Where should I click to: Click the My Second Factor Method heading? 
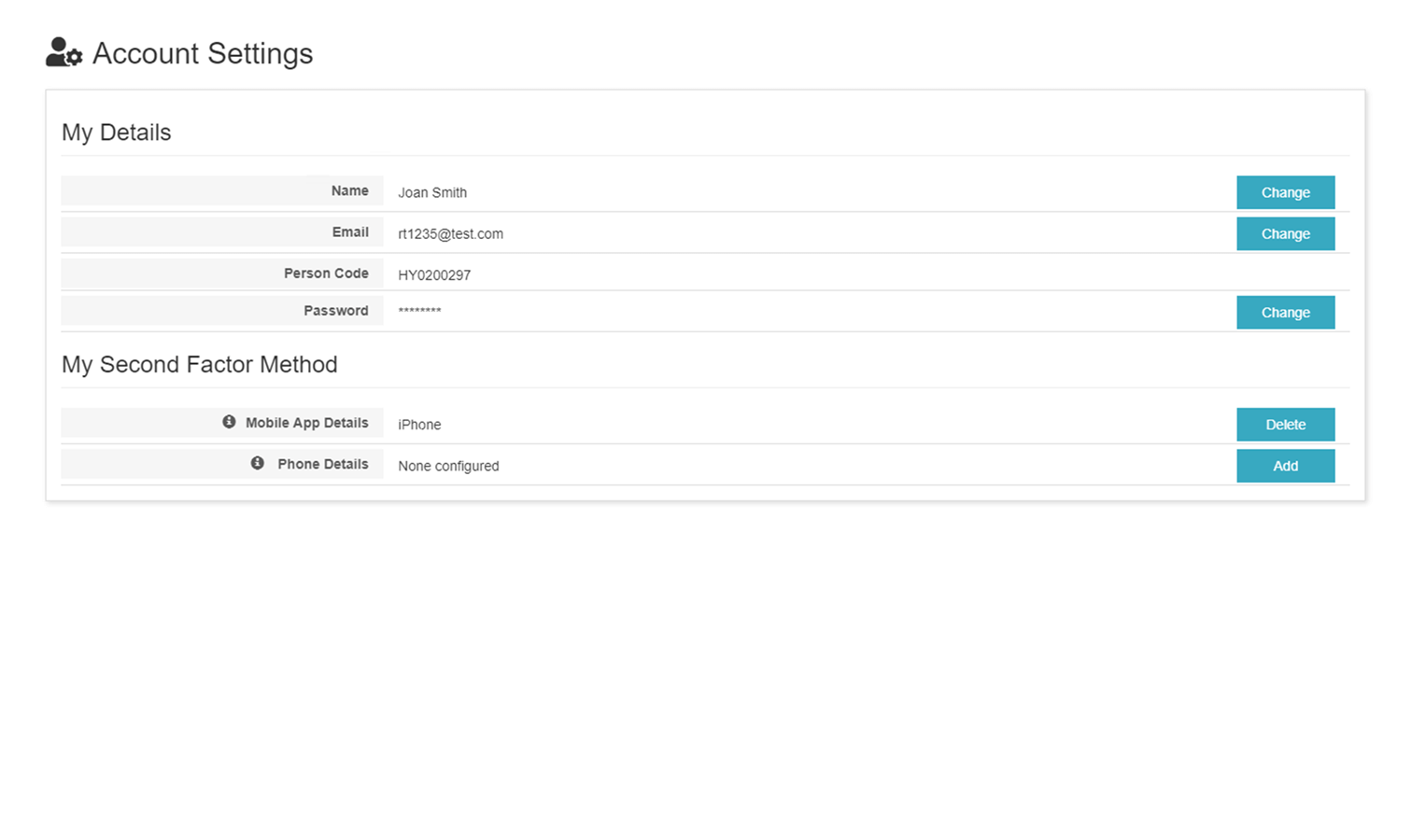point(200,364)
